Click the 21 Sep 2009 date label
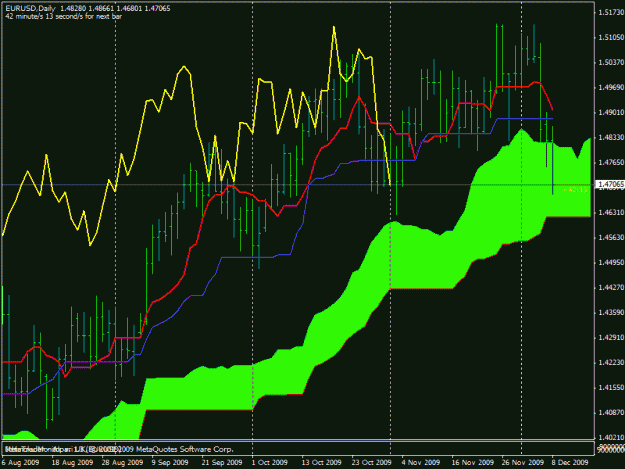 (x=222, y=462)
